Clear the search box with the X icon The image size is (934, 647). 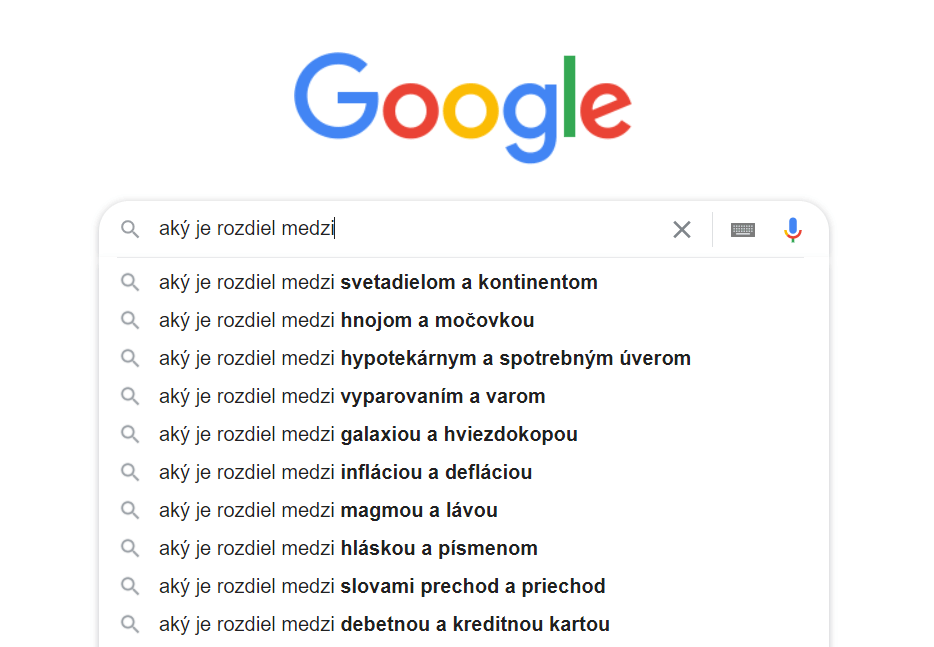[x=681, y=229]
